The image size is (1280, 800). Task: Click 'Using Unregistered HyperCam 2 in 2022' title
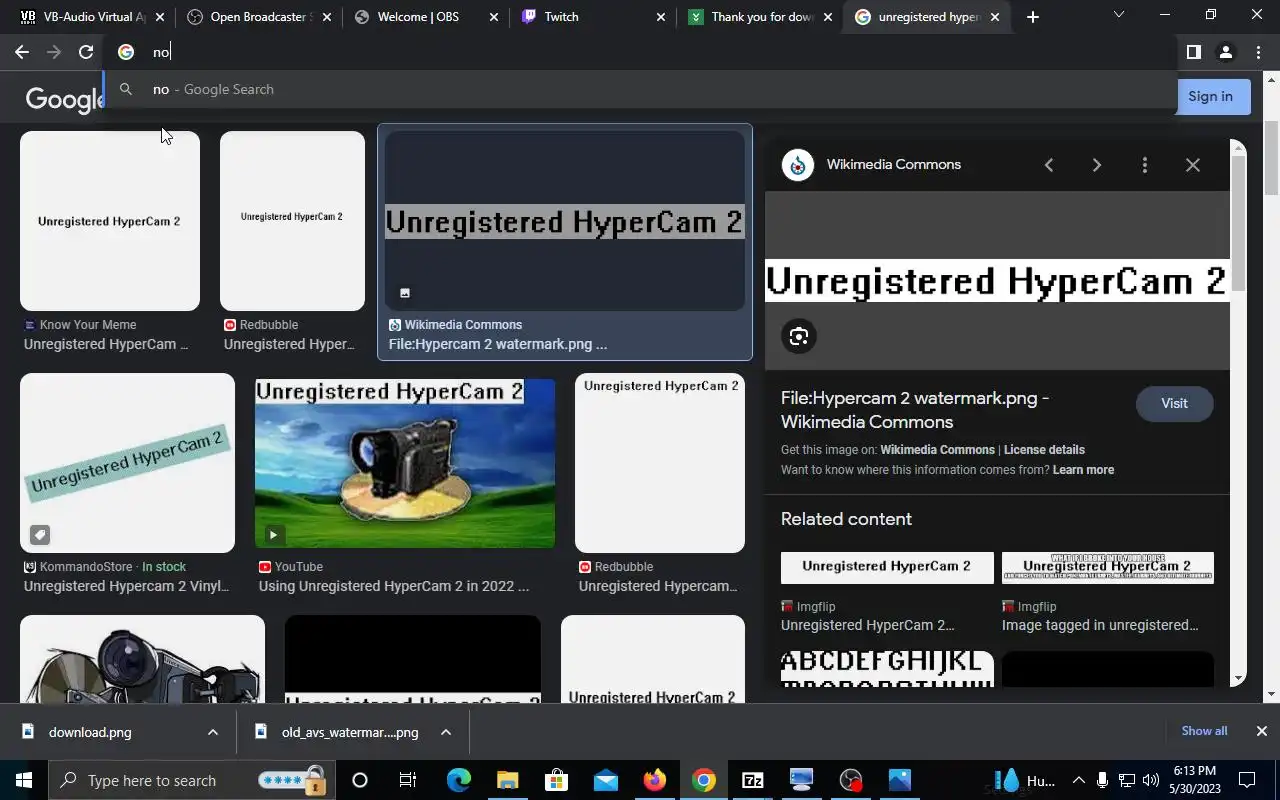pyautogui.click(x=394, y=586)
